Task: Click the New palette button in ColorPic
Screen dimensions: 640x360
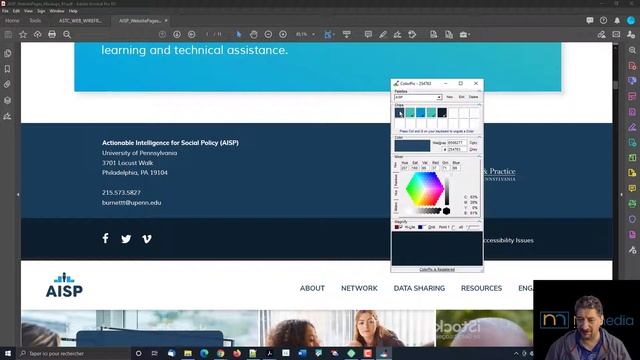Action: tap(449, 97)
